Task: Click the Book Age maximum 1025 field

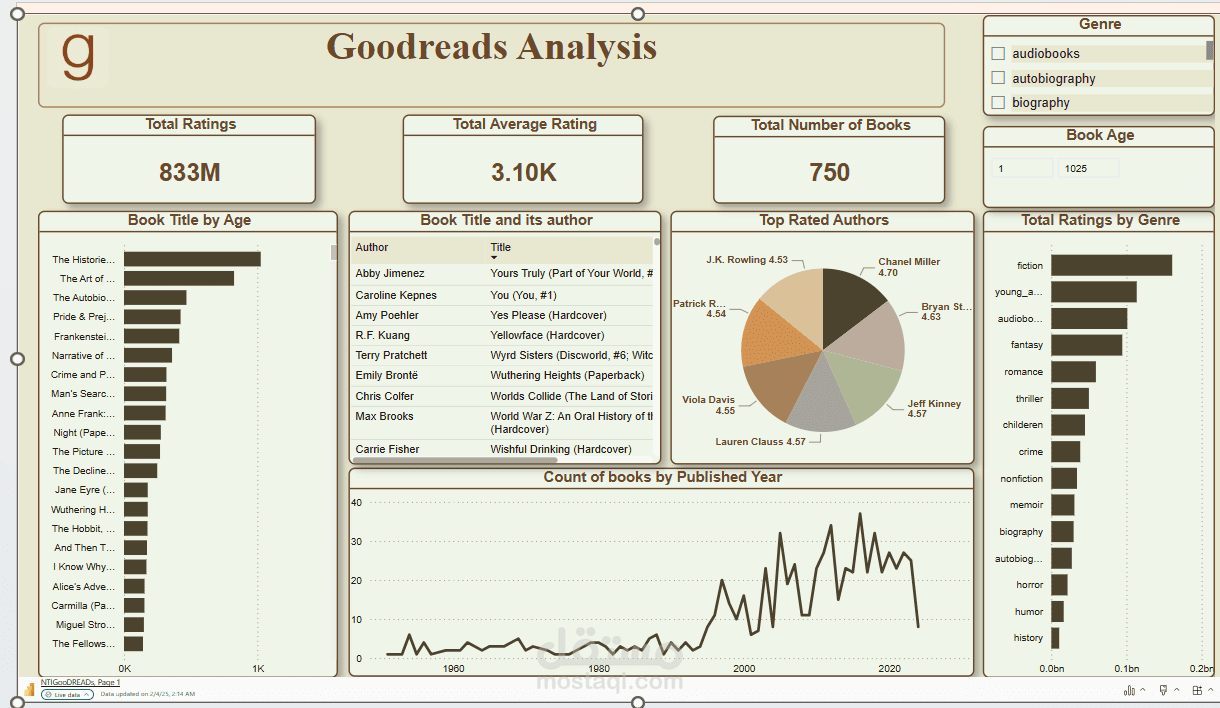Action: click(x=1089, y=168)
